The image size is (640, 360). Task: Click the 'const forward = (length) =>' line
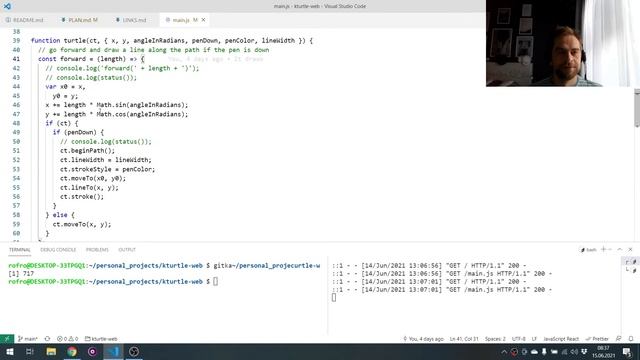tap(91, 59)
